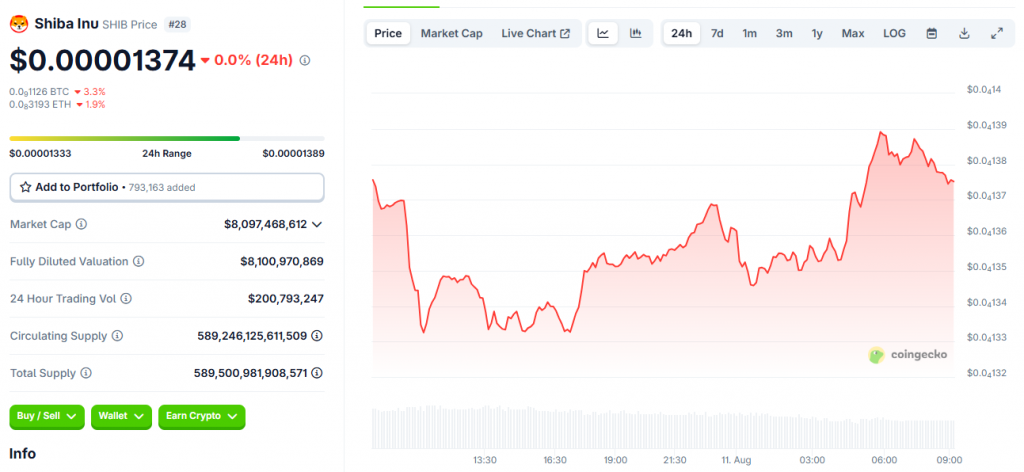
Task: Click the star icon in Add to Portfolio
Action: pos(25,187)
